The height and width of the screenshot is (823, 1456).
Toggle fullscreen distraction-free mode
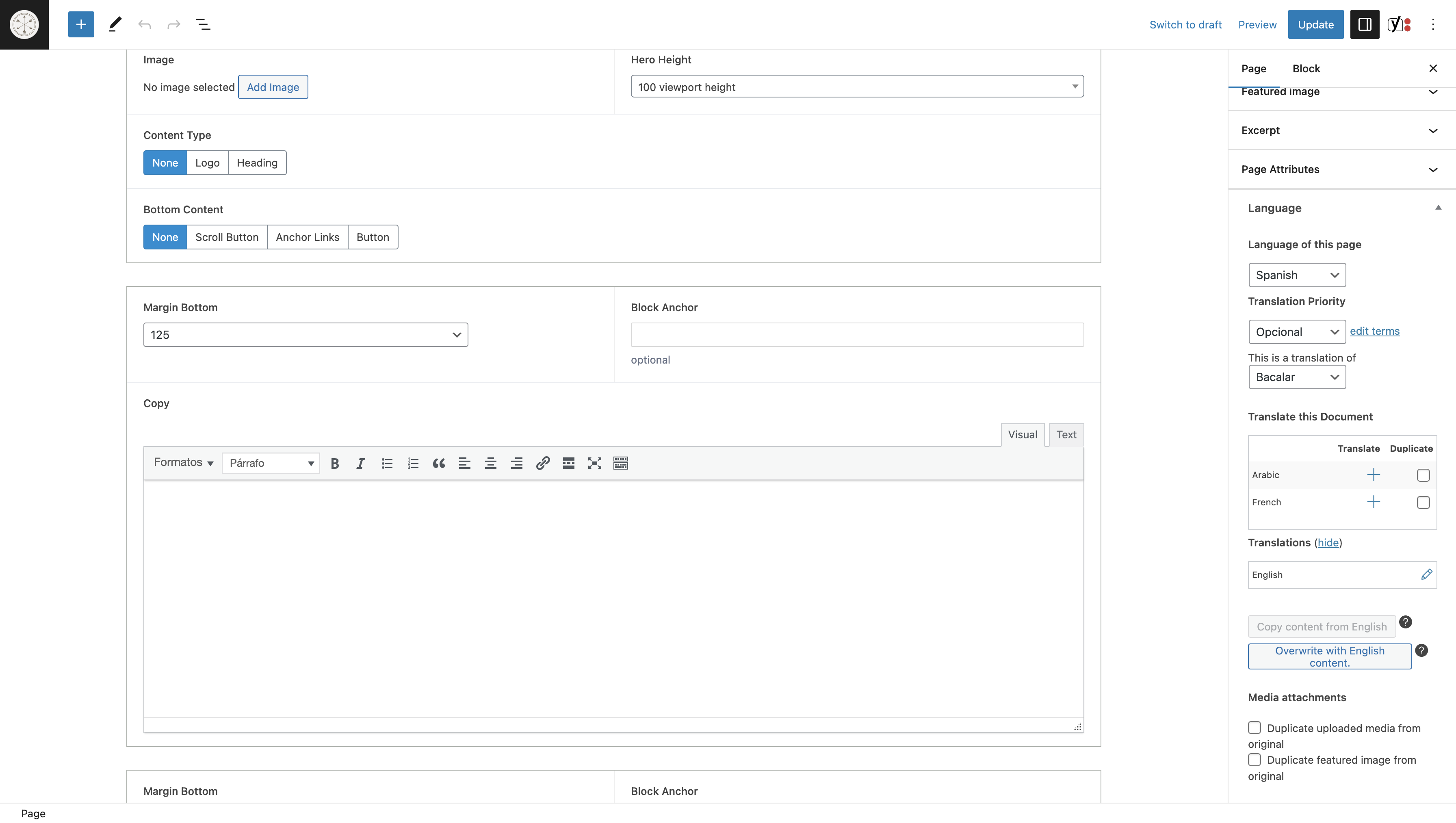click(x=595, y=463)
